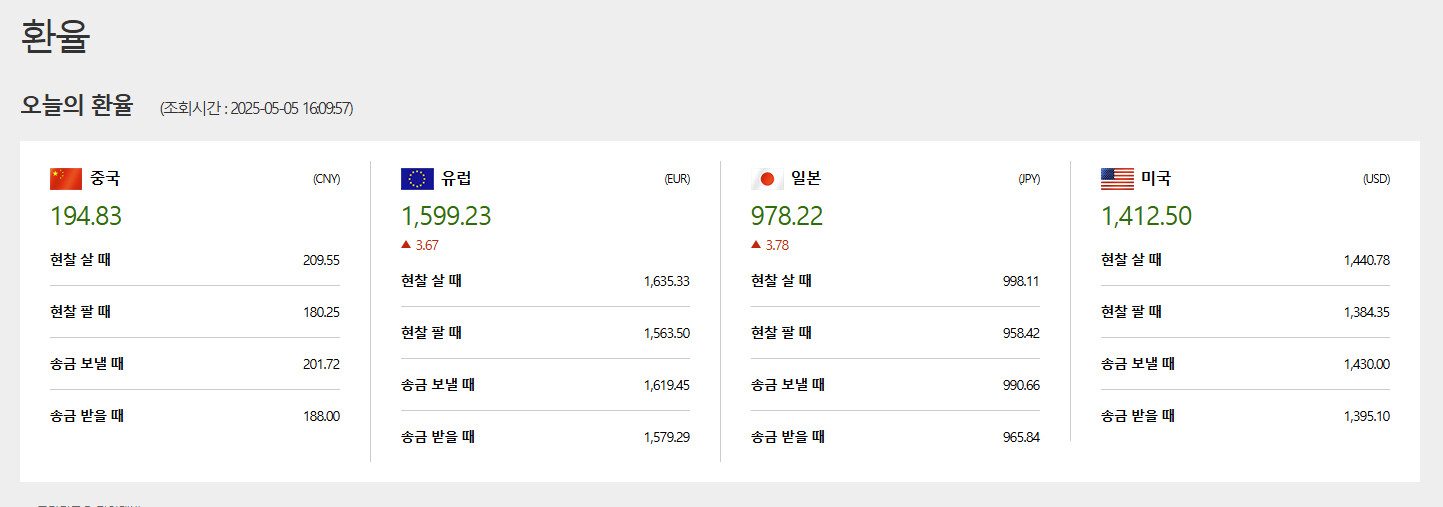This screenshot has width=1443, height=507.
Task: Click the China flag icon
Action: click(x=65, y=179)
